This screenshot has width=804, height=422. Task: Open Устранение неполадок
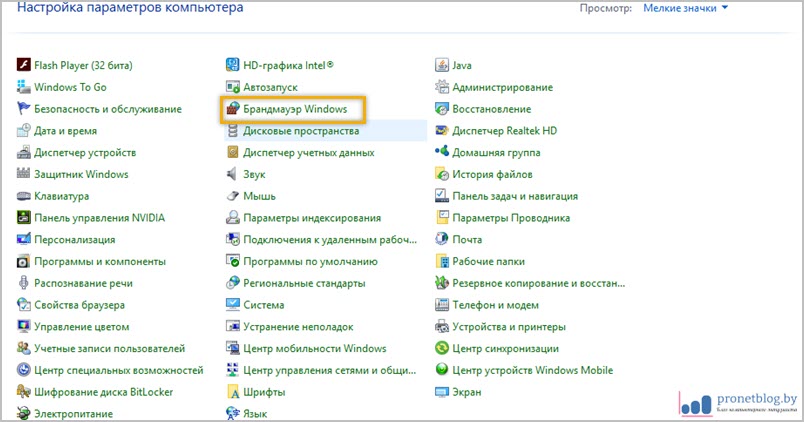[x=298, y=327]
